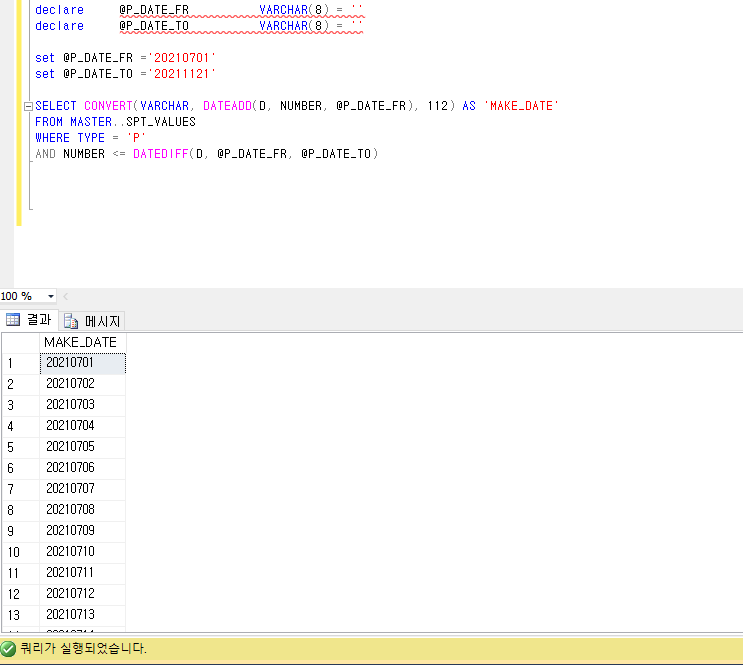Select row header number 13

click(x=20, y=614)
